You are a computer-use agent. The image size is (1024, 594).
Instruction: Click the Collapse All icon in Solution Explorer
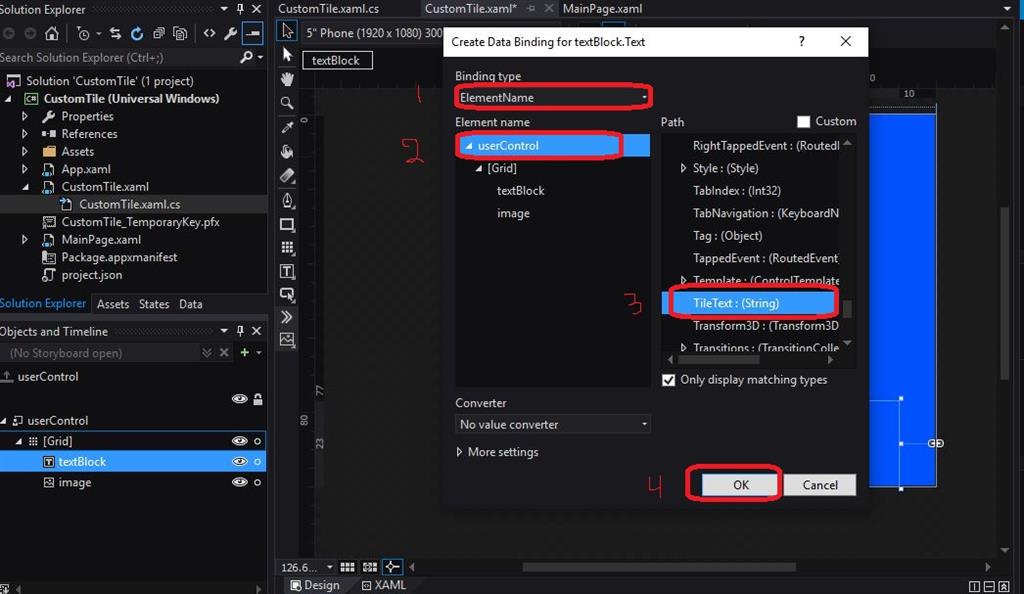[159, 33]
